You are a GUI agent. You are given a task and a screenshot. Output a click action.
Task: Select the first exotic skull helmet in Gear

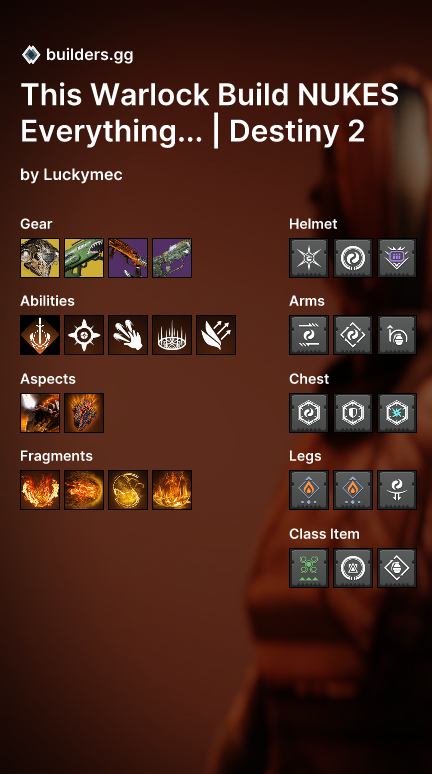(40, 258)
